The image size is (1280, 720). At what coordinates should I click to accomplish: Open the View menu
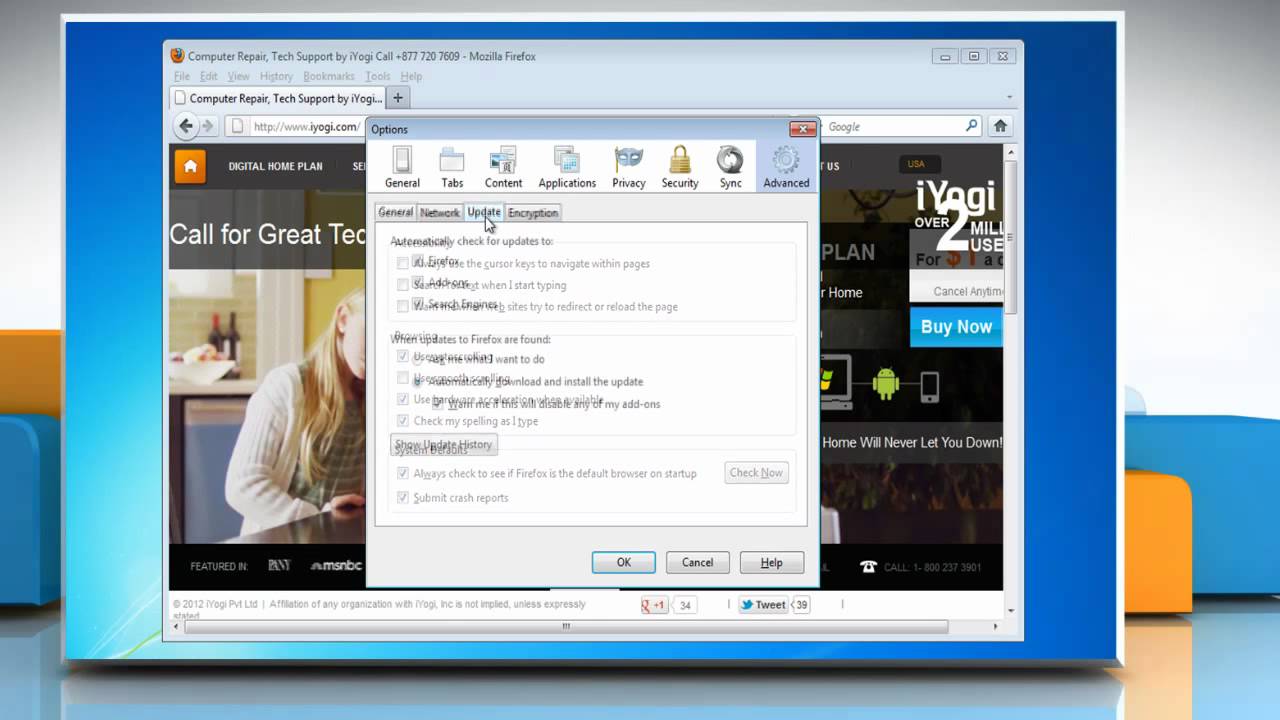coord(238,76)
